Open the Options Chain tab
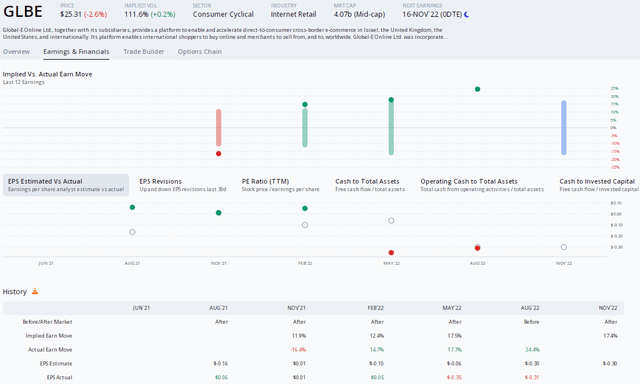 (200, 51)
